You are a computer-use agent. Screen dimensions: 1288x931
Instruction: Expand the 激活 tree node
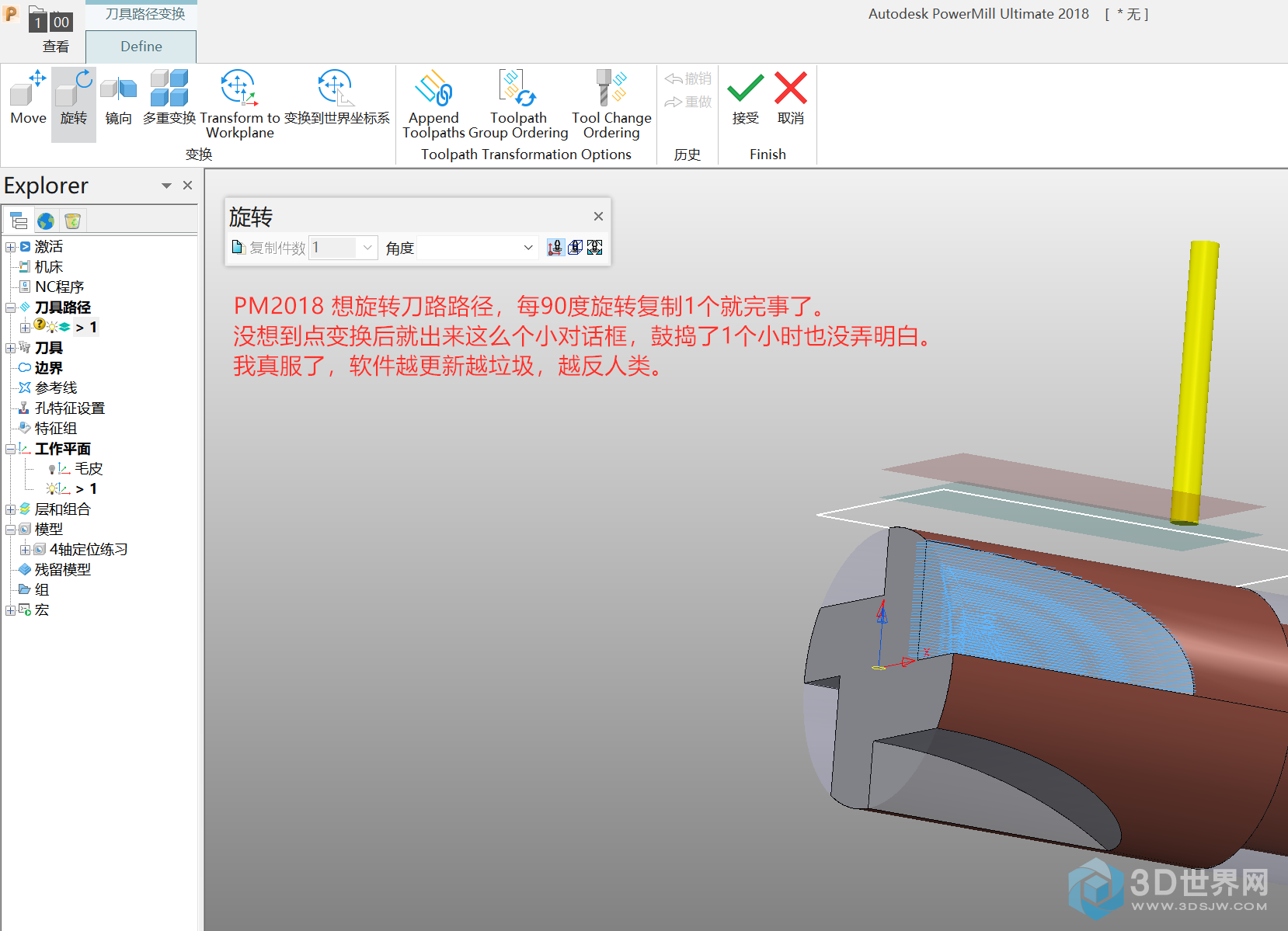(x=10, y=247)
